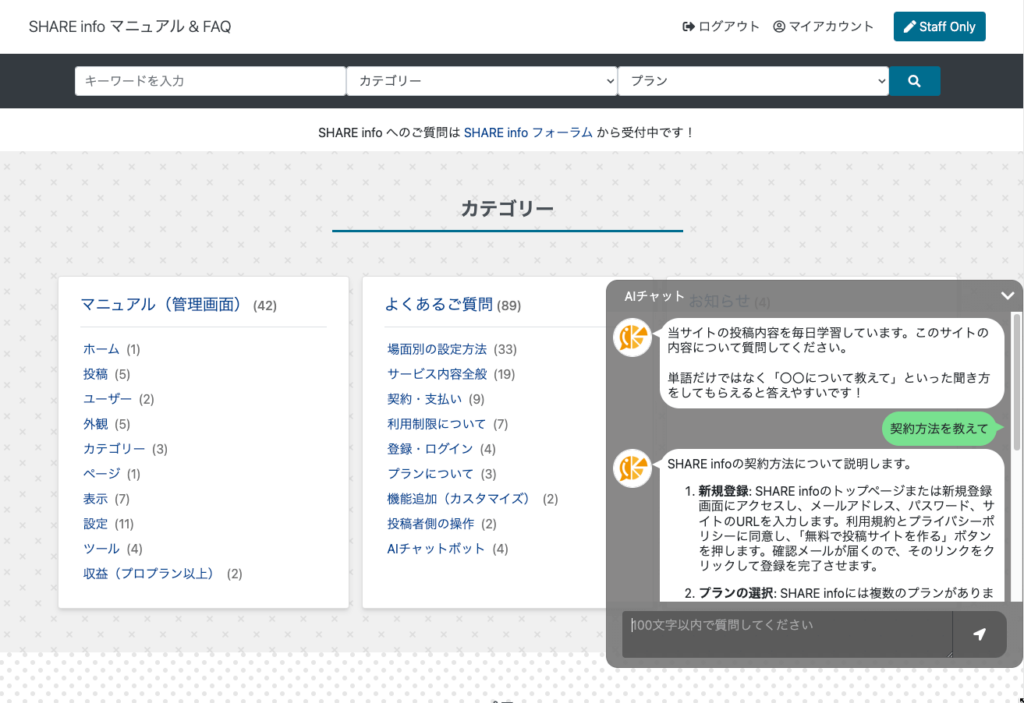This screenshot has height=703, width=1024.
Task: Click the chat panel scrollbar
Action: pos(1017,380)
